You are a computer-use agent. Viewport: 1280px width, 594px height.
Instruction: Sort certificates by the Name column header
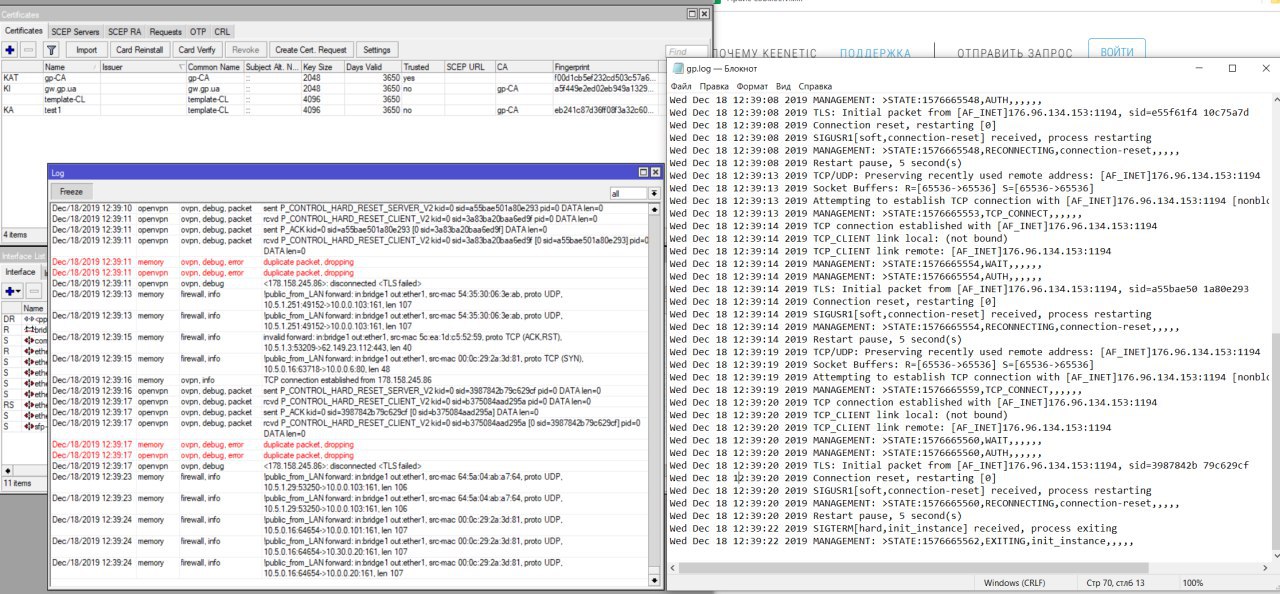tap(71, 67)
